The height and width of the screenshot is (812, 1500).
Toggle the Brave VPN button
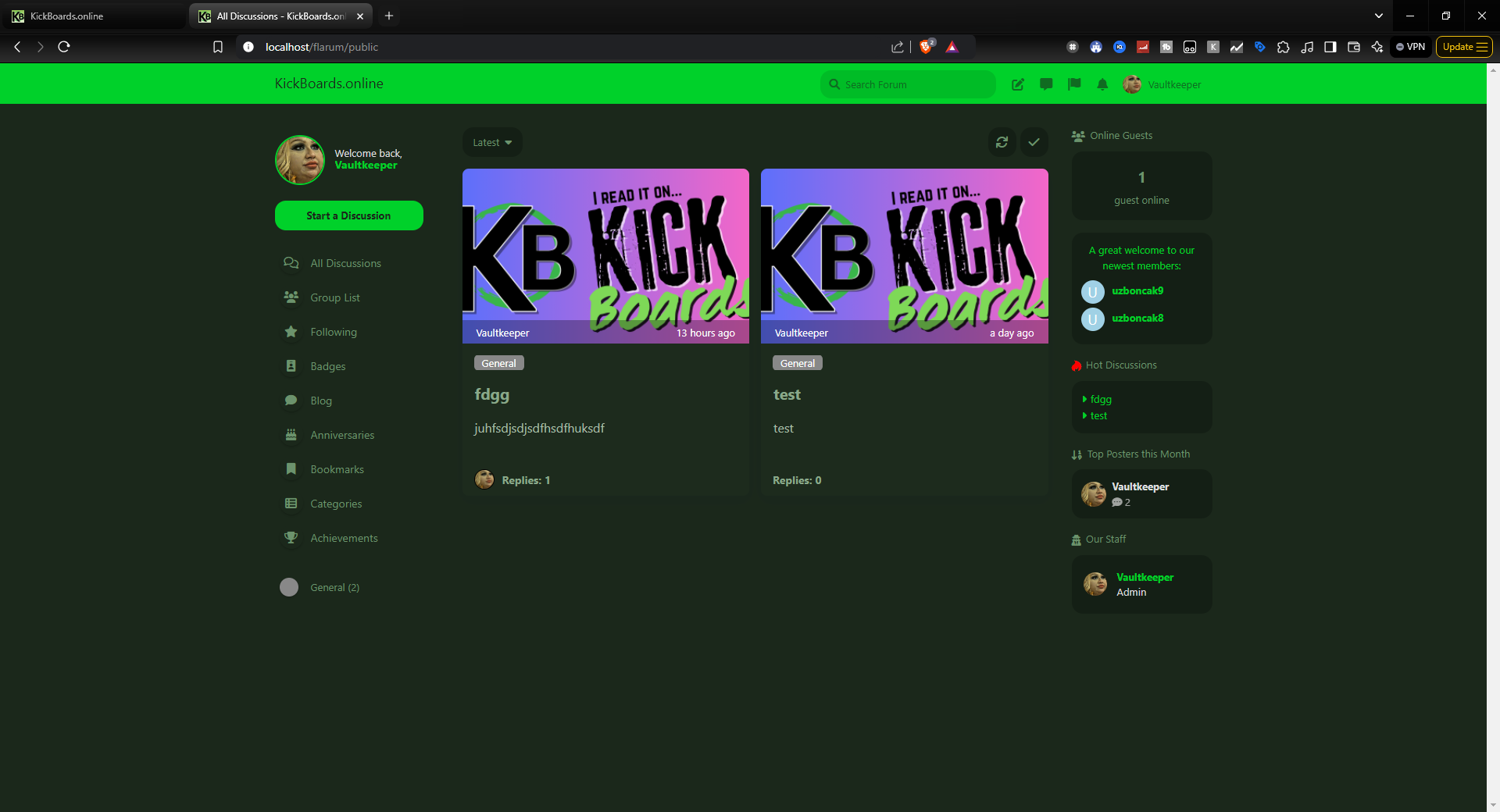point(1410,47)
